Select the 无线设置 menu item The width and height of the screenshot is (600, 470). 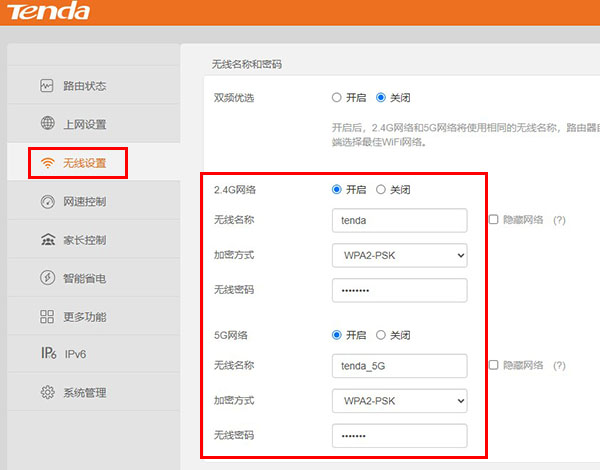pyautogui.click(x=94, y=162)
